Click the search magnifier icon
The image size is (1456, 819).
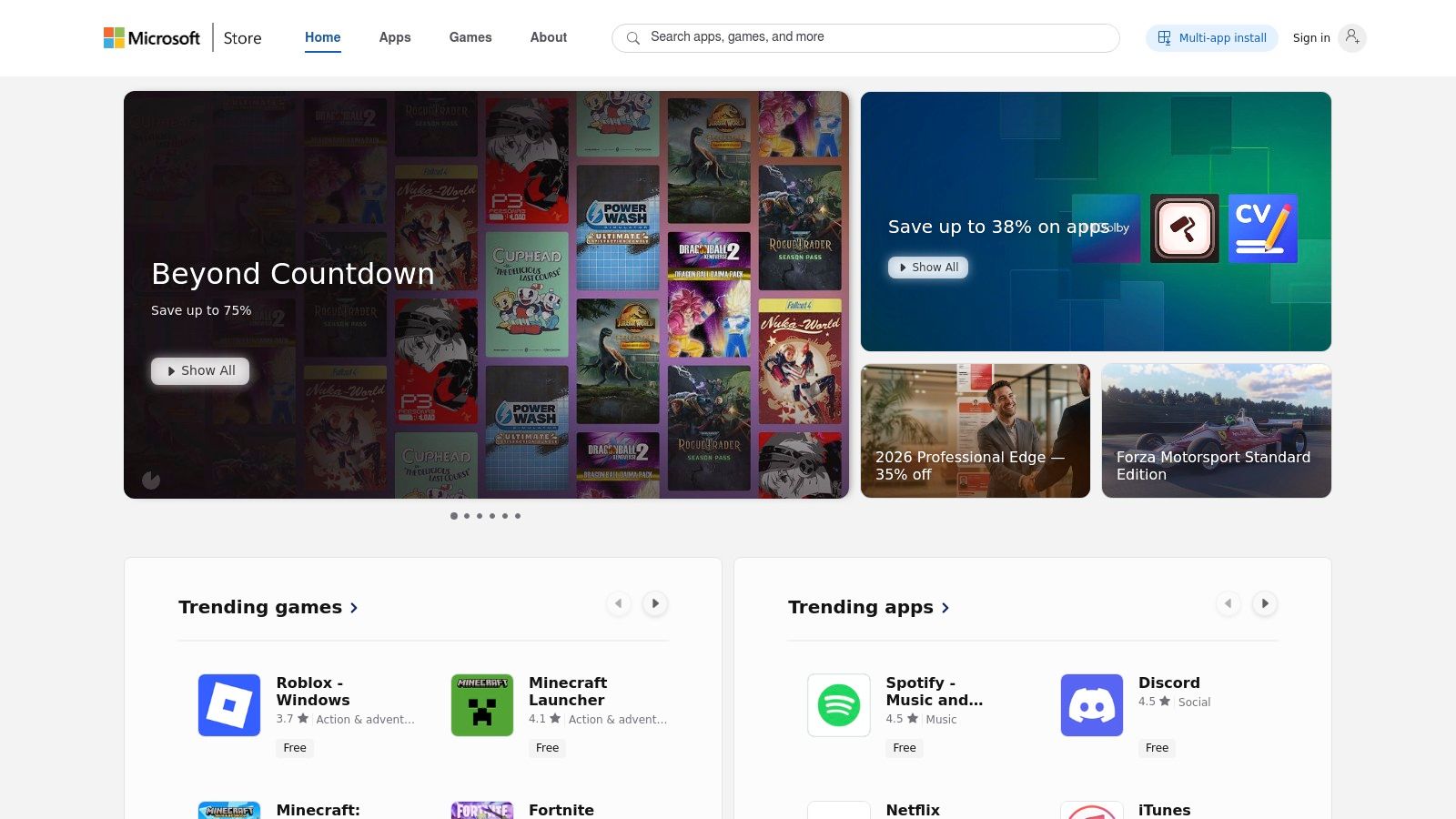[x=632, y=38]
